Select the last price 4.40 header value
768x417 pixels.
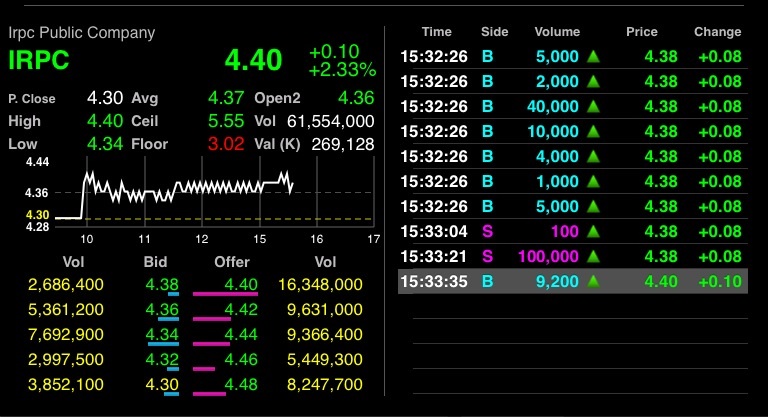point(253,60)
